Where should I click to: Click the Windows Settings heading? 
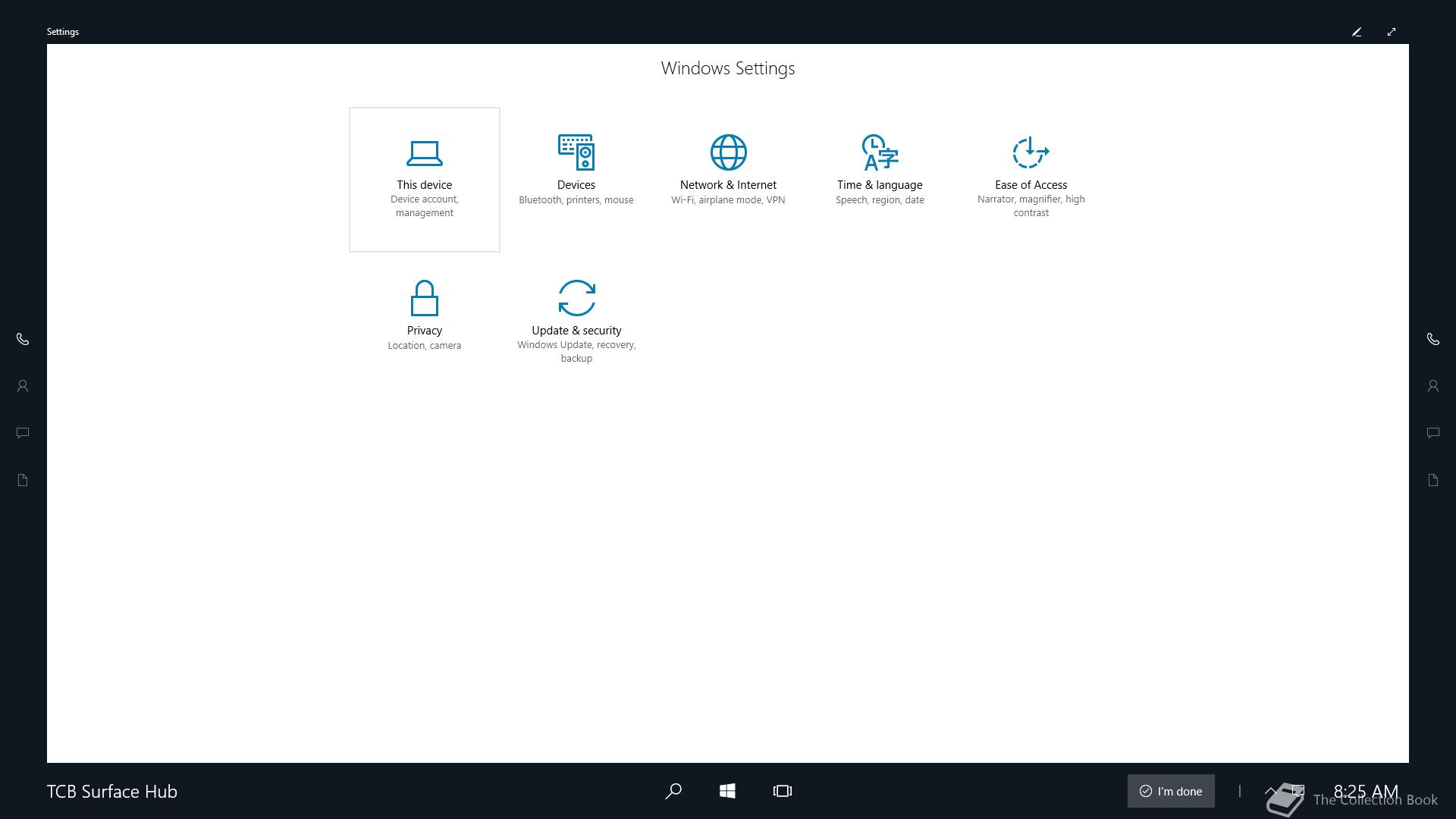[728, 68]
